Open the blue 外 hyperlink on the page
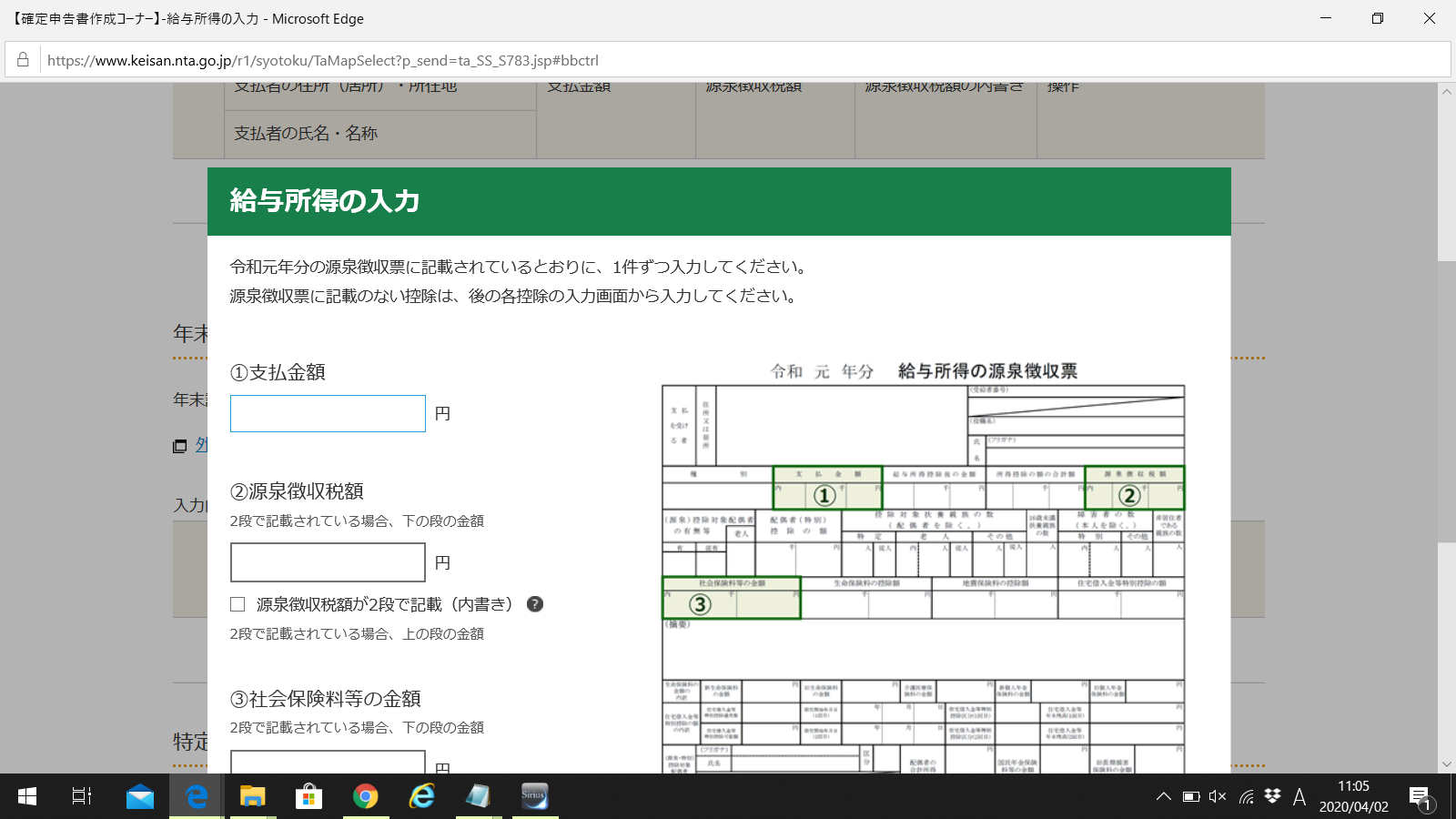 pyautogui.click(x=204, y=446)
